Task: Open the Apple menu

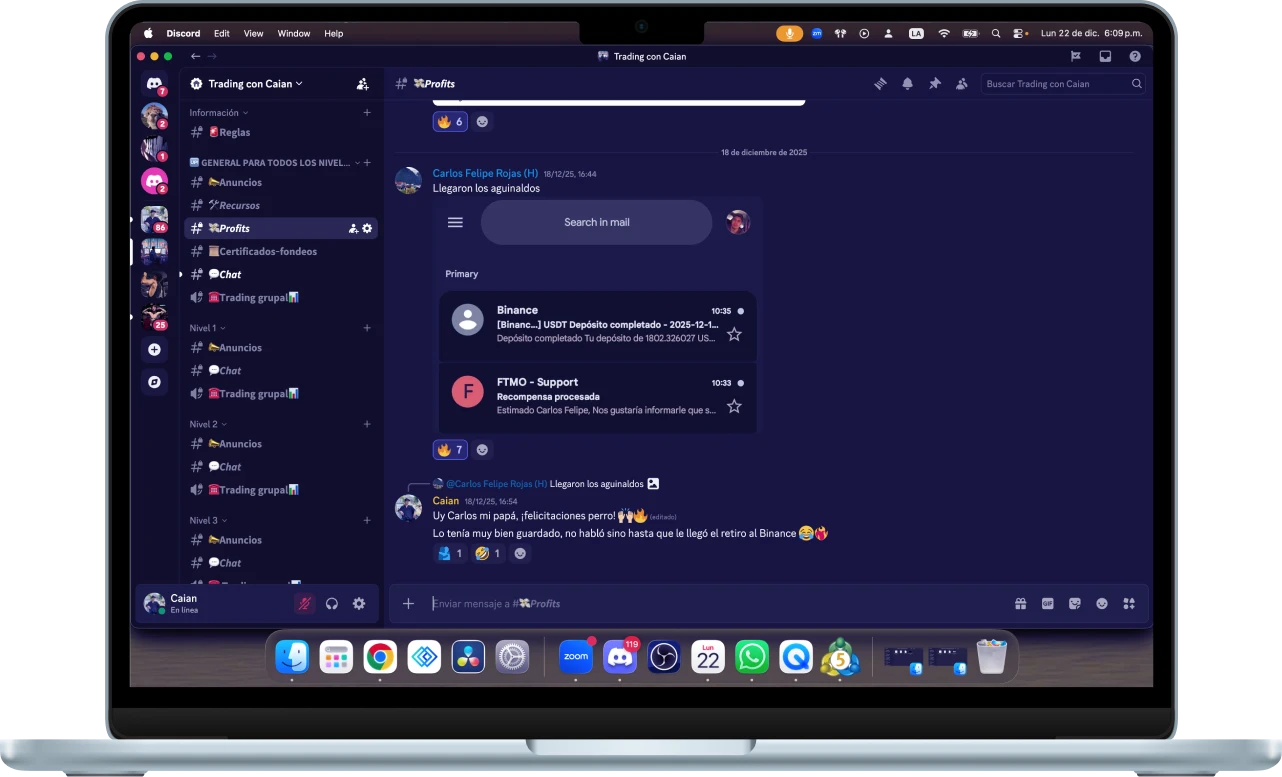Action: 148,33
